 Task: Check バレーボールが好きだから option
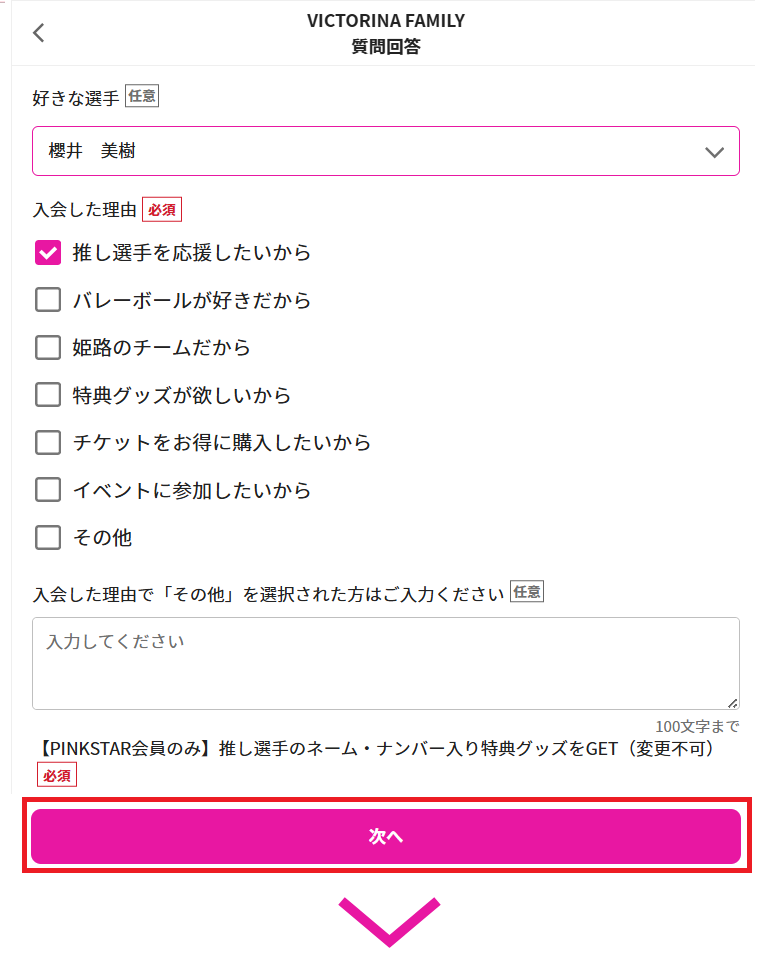pos(48,300)
